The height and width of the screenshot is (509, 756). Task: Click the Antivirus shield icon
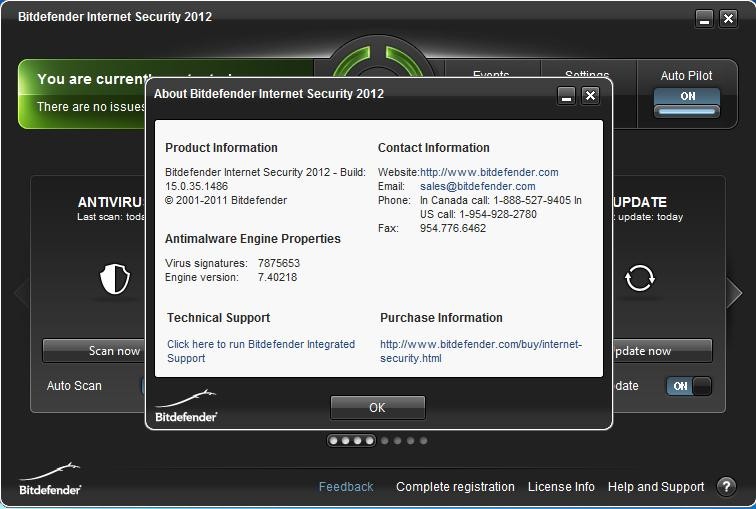[x=115, y=279]
